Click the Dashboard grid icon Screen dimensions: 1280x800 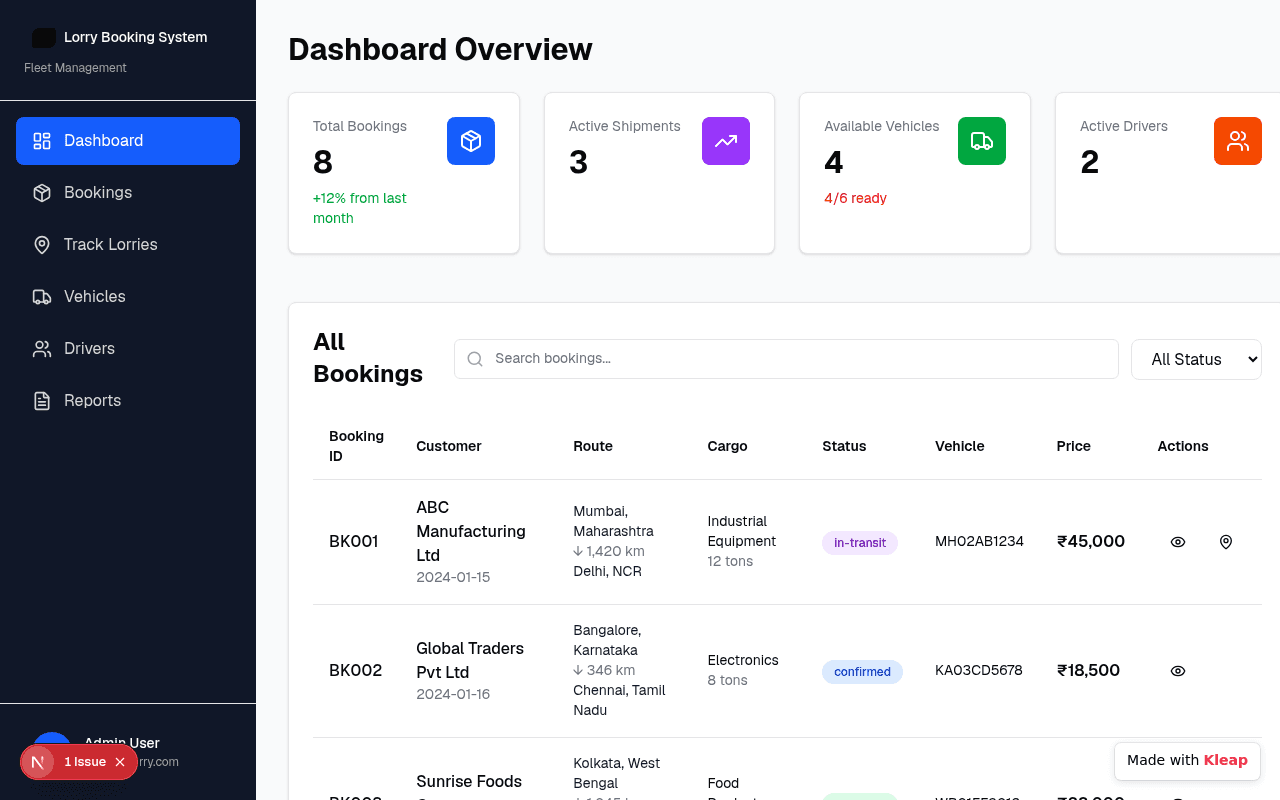42,141
